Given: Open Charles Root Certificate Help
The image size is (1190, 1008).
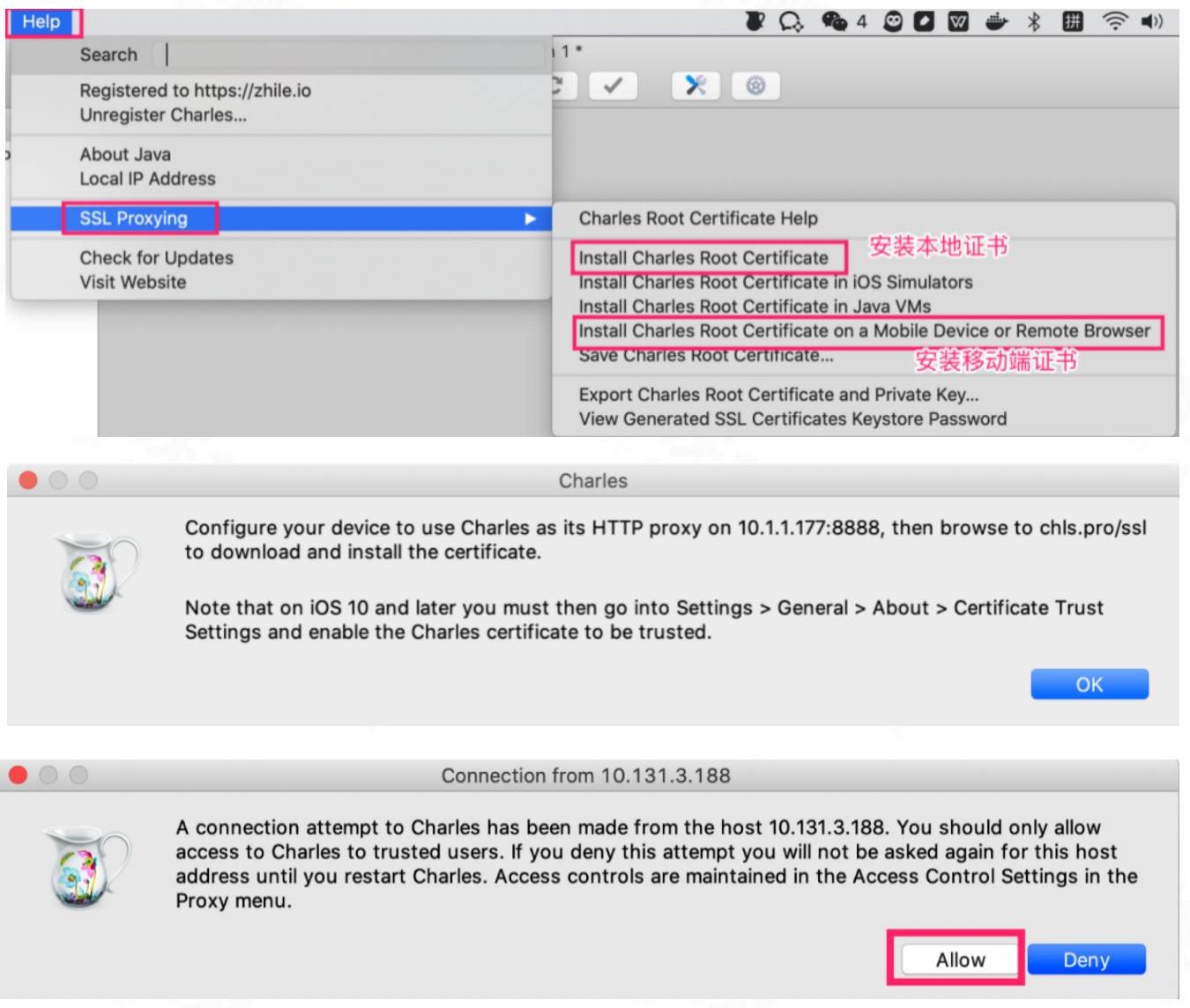Looking at the screenshot, I should click(x=698, y=219).
